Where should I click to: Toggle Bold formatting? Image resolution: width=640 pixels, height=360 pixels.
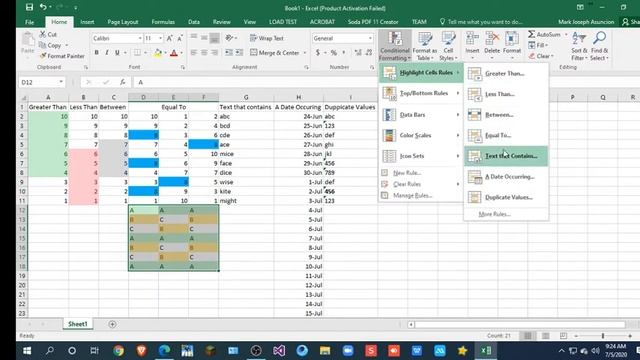(x=96, y=53)
